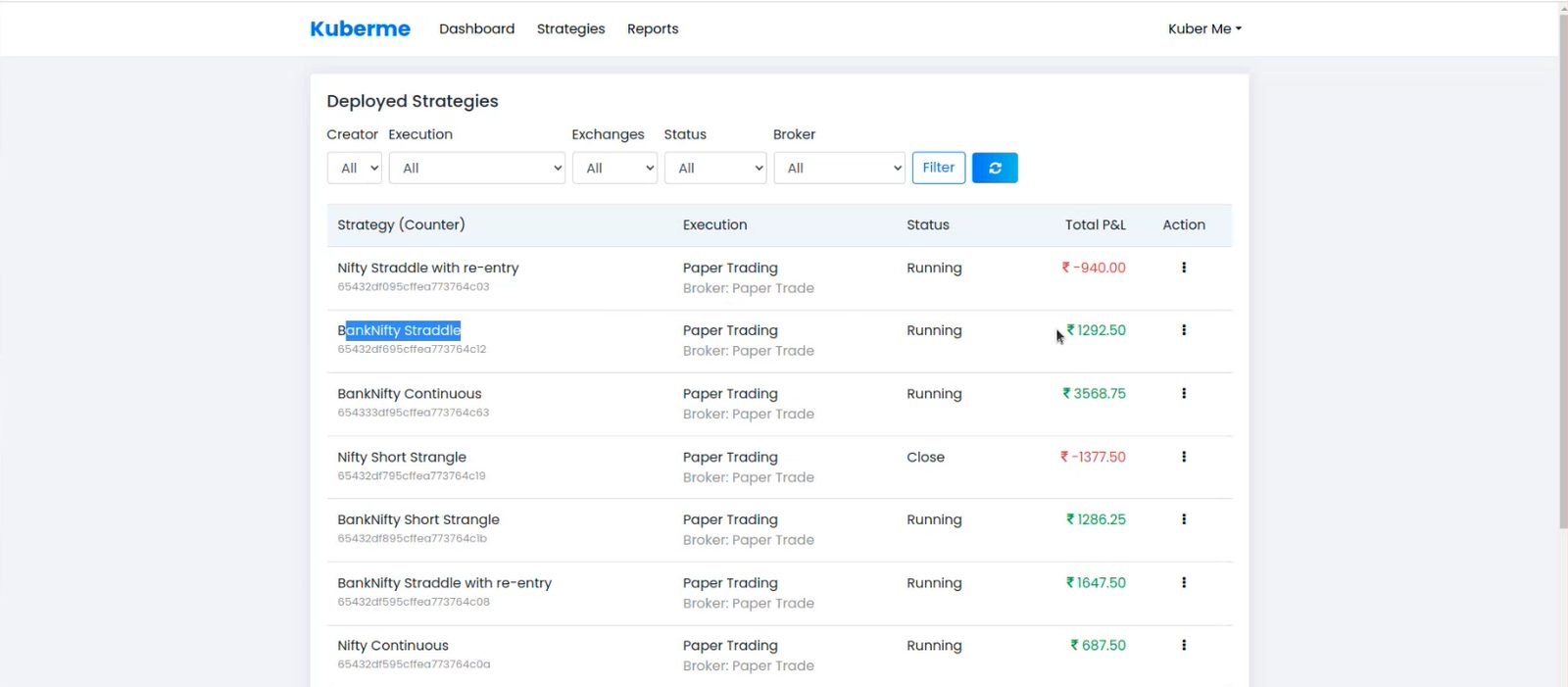Click Running status of BankNifty Continuous

pos(934,393)
